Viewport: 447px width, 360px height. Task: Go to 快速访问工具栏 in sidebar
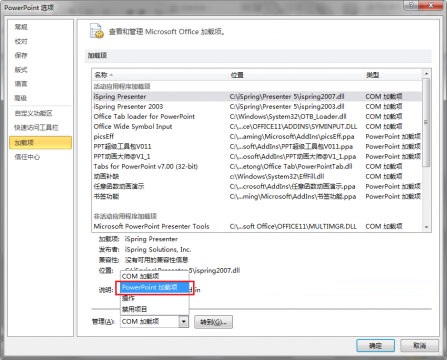[36, 128]
